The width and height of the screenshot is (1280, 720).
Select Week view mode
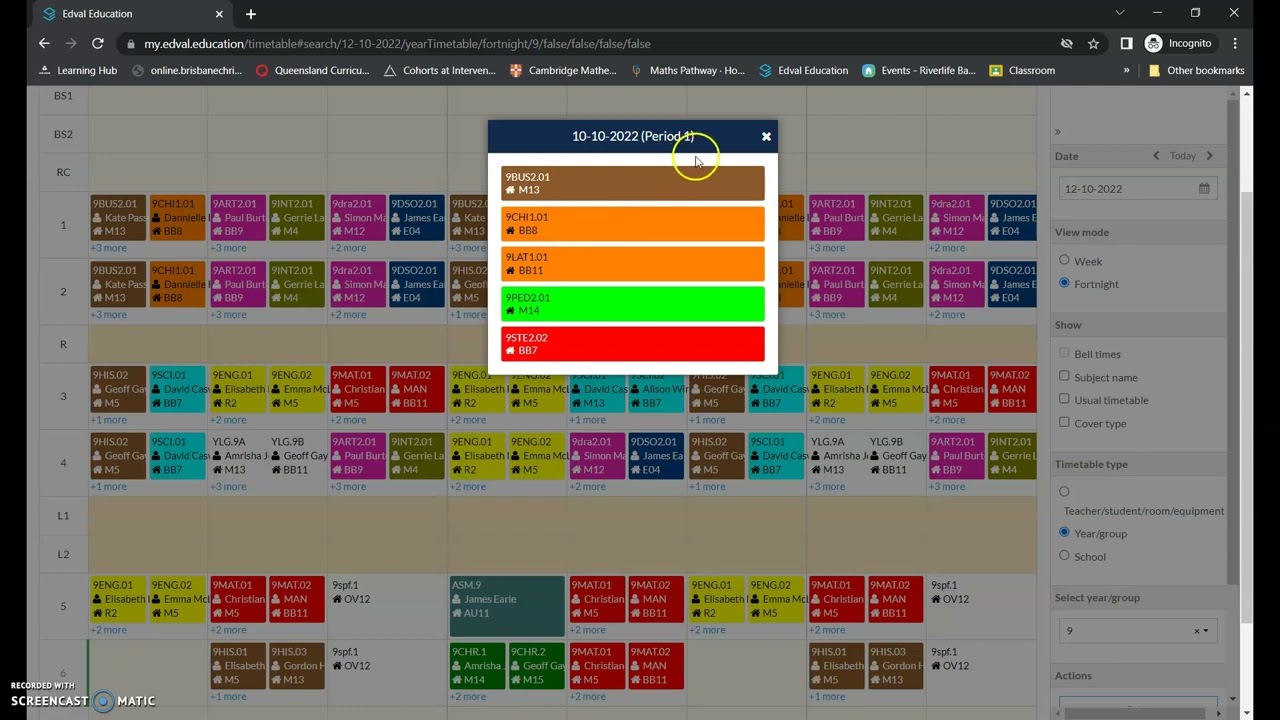1064,260
